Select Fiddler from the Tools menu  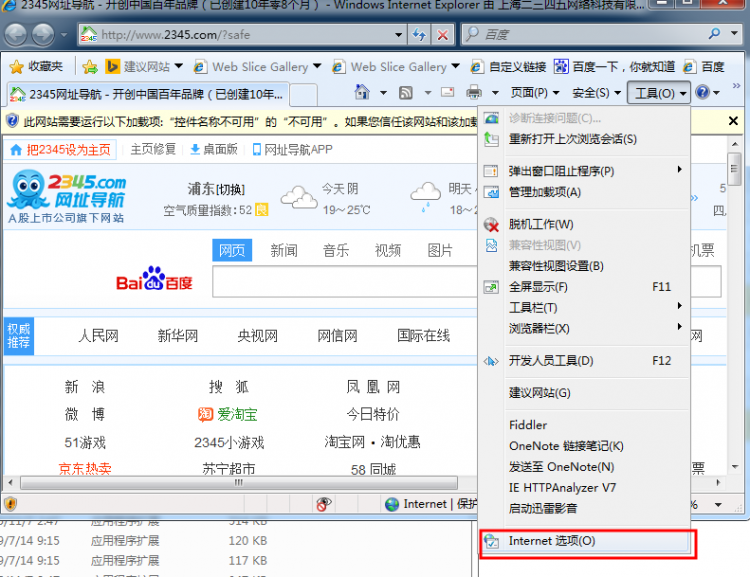pyautogui.click(x=585, y=425)
